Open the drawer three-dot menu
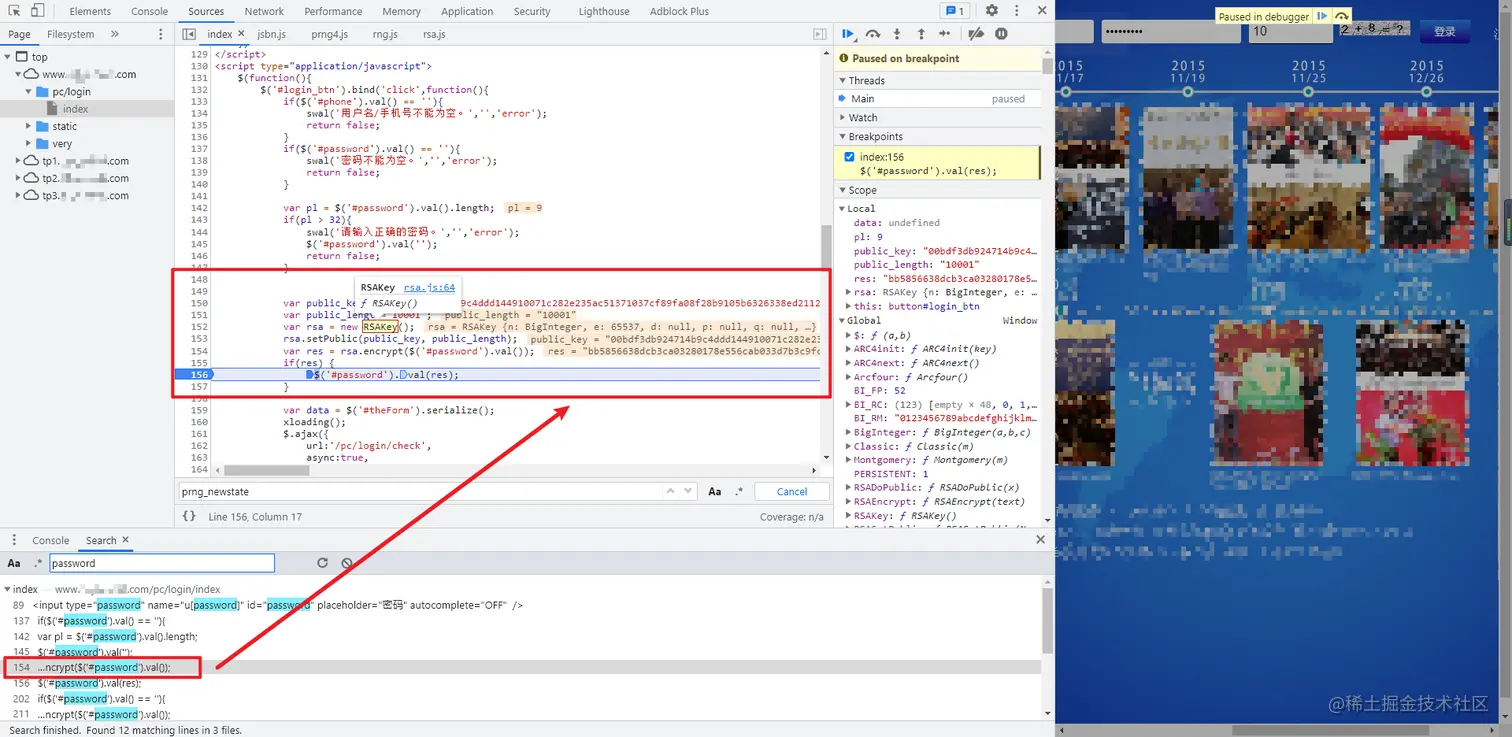 point(12,540)
